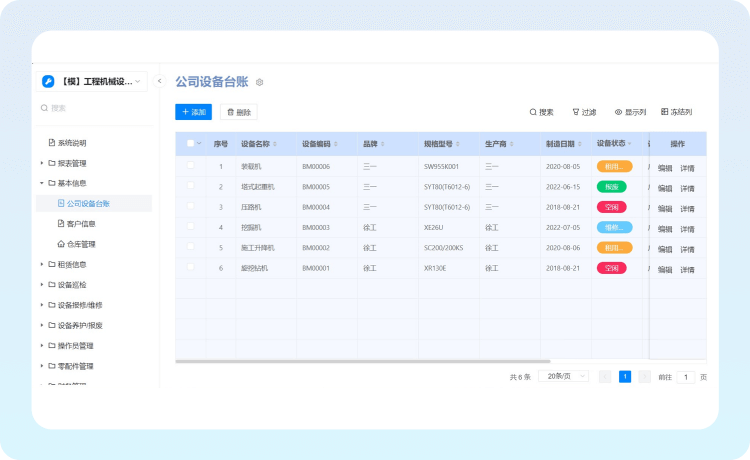
Task: Click the 删除 trash button
Action: [238, 113]
